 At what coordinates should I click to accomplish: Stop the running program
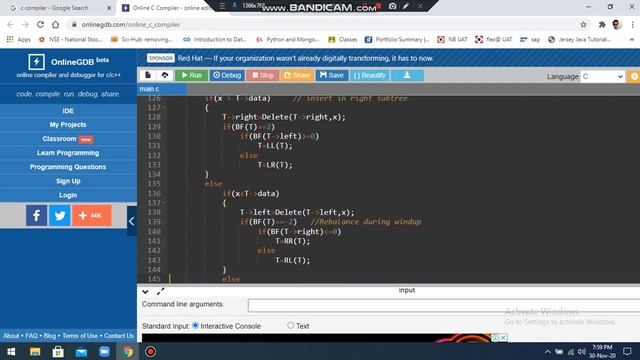coord(262,75)
